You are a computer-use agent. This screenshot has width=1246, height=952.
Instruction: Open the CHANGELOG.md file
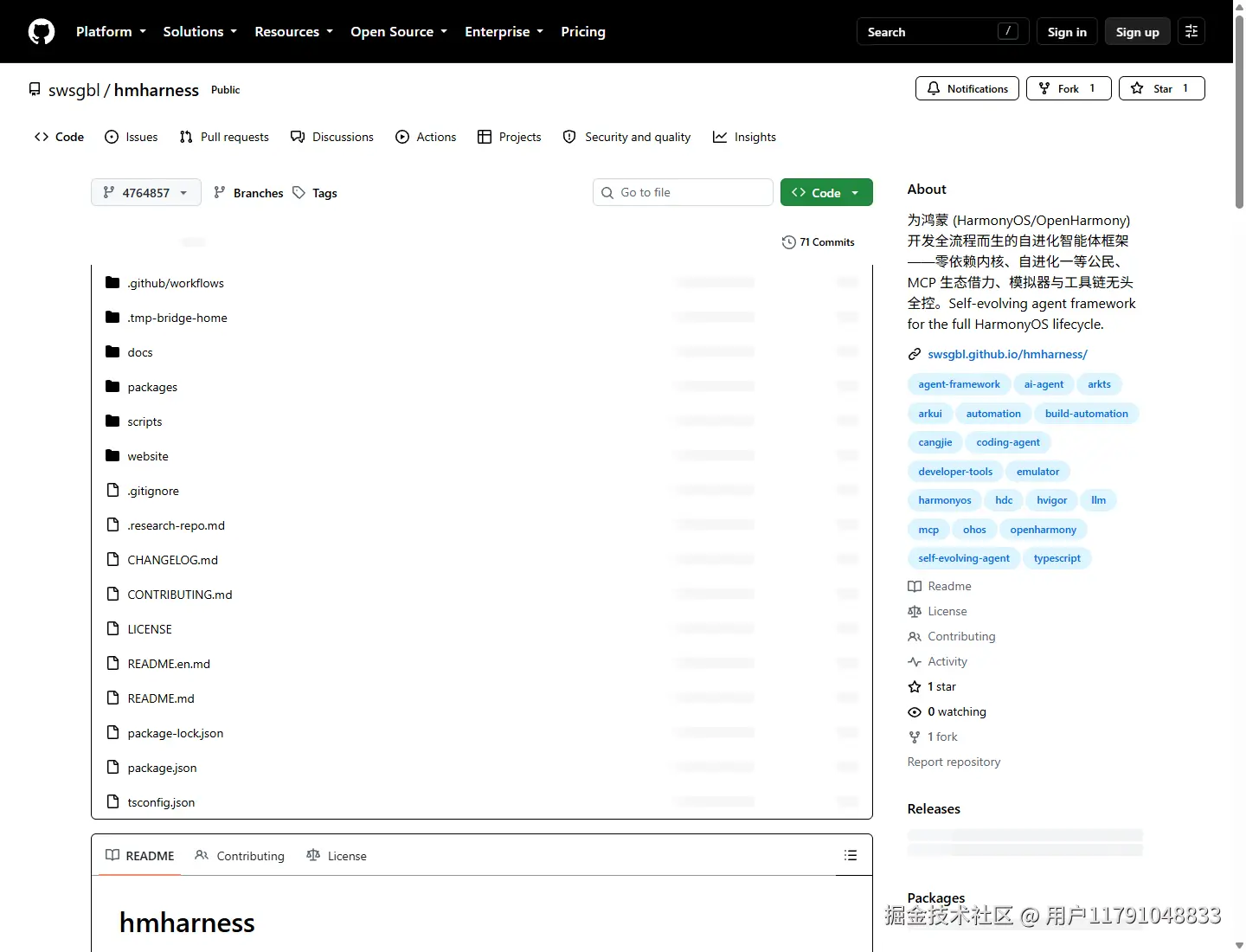point(172,560)
